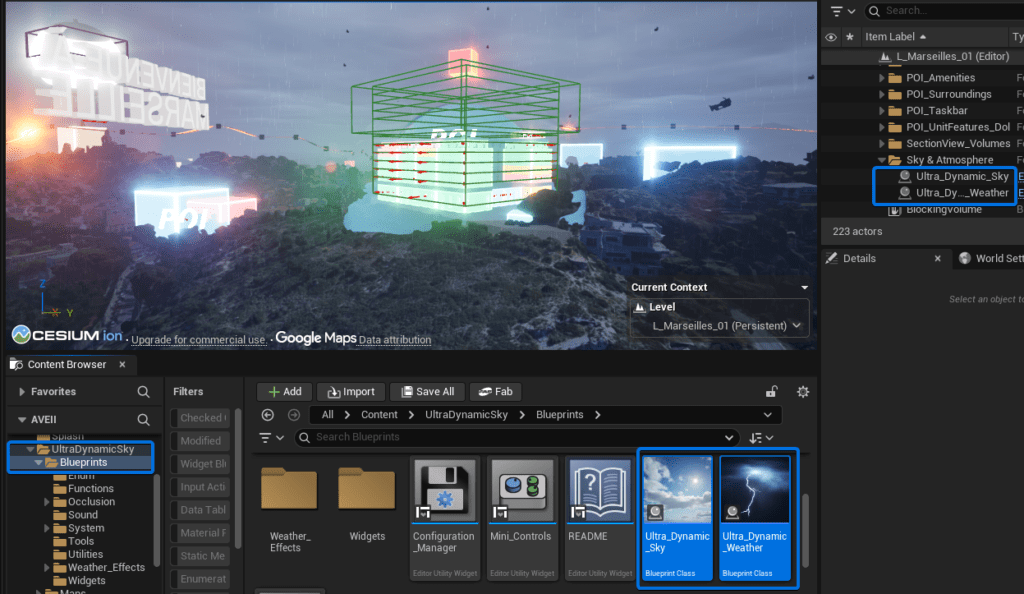This screenshot has height=594, width=1024.
Task: Enable the Modified filter
Action: pyautogui.click(x=200, y=441)
